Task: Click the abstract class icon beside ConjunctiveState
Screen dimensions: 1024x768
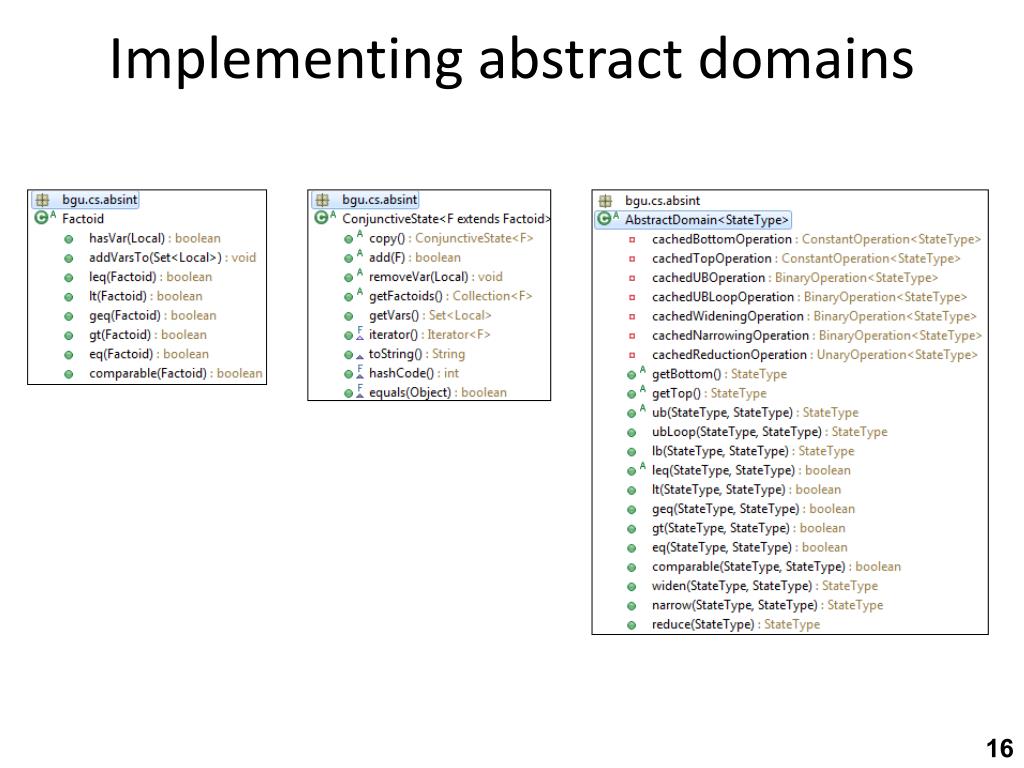Action: point(324,218)
